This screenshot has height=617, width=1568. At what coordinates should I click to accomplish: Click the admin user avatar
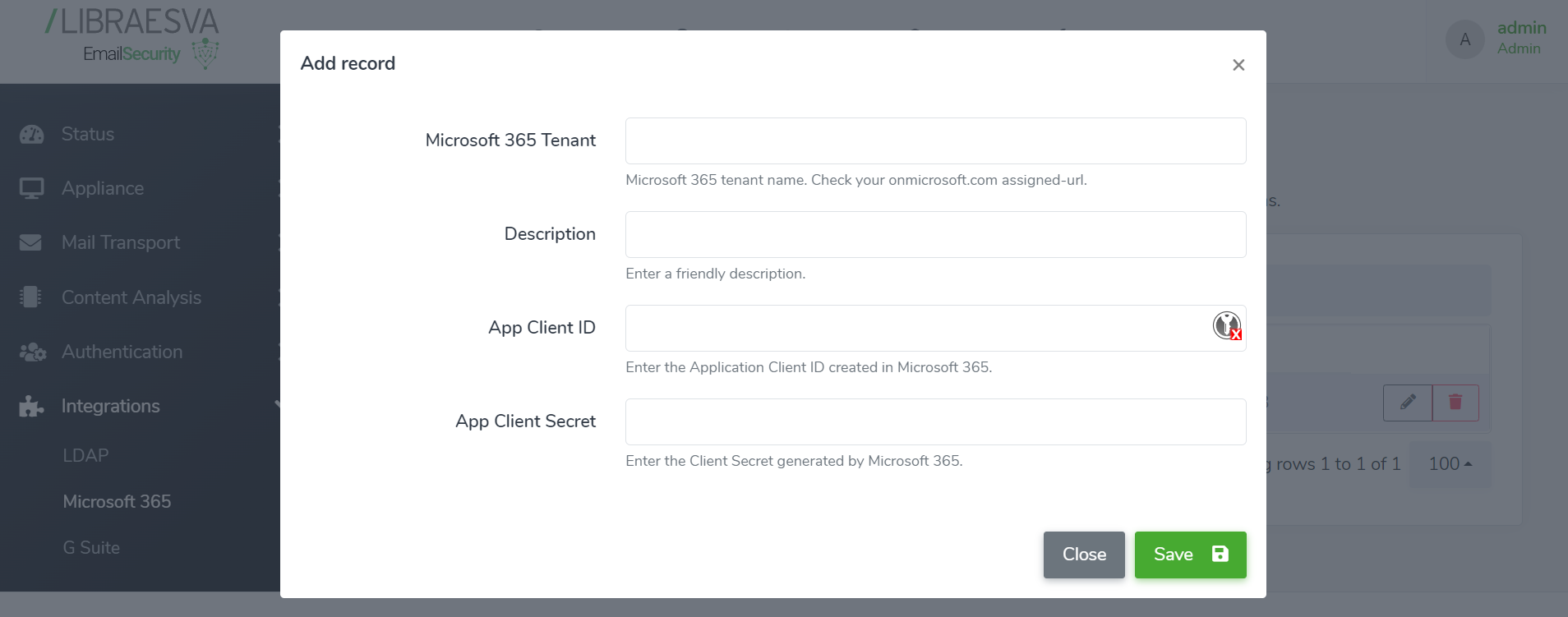pyautogui.click(x=1465, y=39)
